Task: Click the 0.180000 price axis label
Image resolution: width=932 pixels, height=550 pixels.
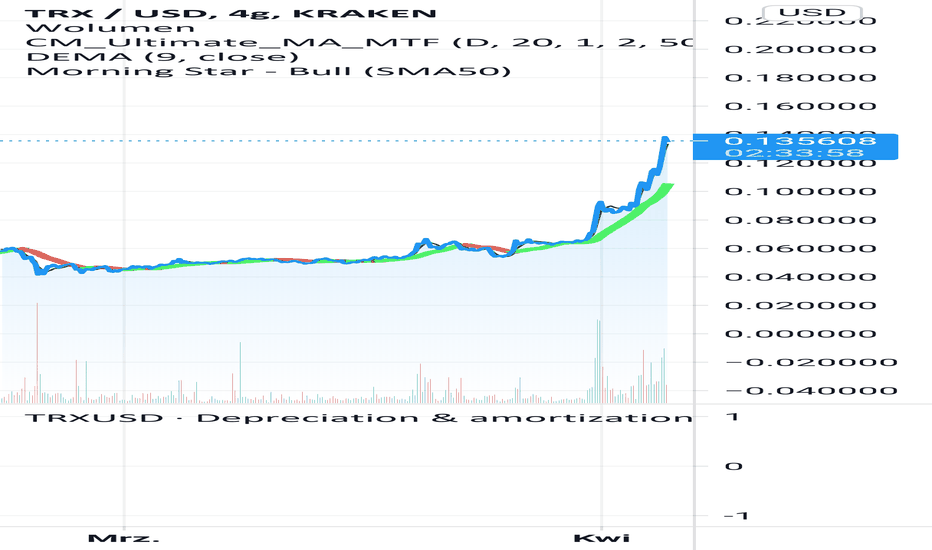Action: point(800,78)
